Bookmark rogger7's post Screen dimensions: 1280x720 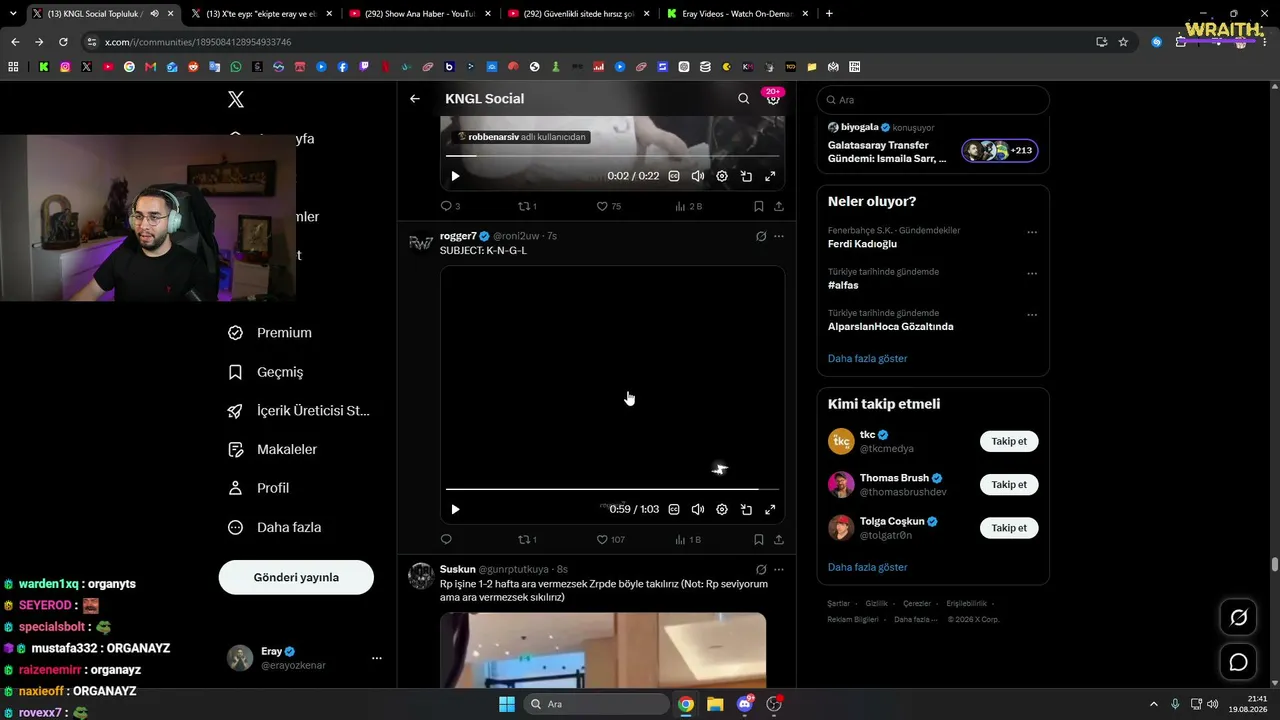click(759, 539)
